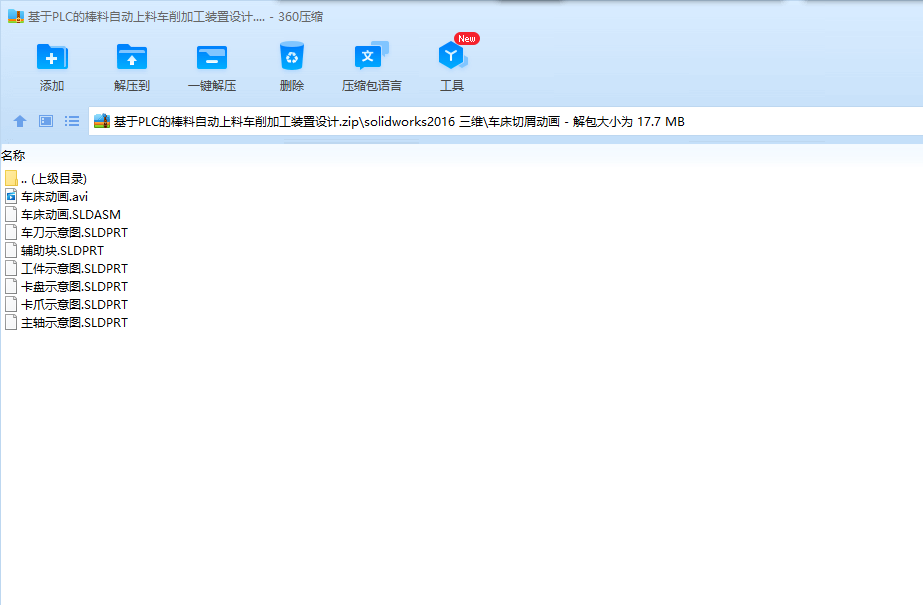
Task: Click the 添加 (Add) toolbar icon
Action: [52, 58]
